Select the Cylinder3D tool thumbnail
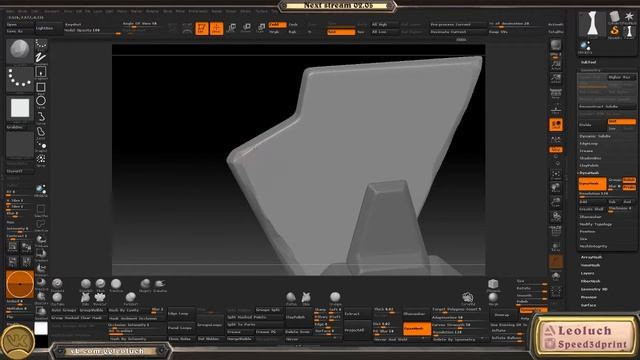The height and width of the screenshot is (360, 640). coord(615,17)
